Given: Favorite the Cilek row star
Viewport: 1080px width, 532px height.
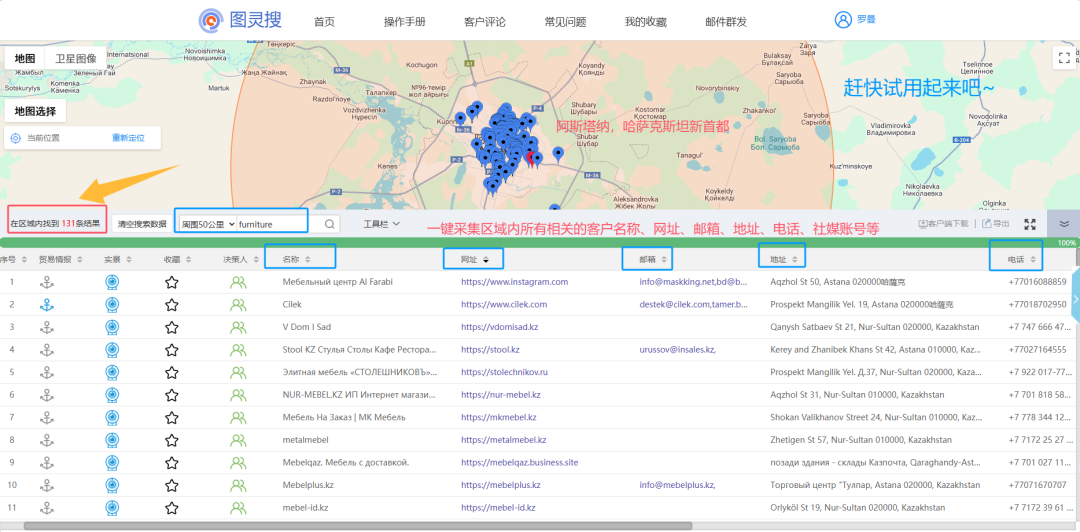Looking at the screenshot, I should pos(172,305).
